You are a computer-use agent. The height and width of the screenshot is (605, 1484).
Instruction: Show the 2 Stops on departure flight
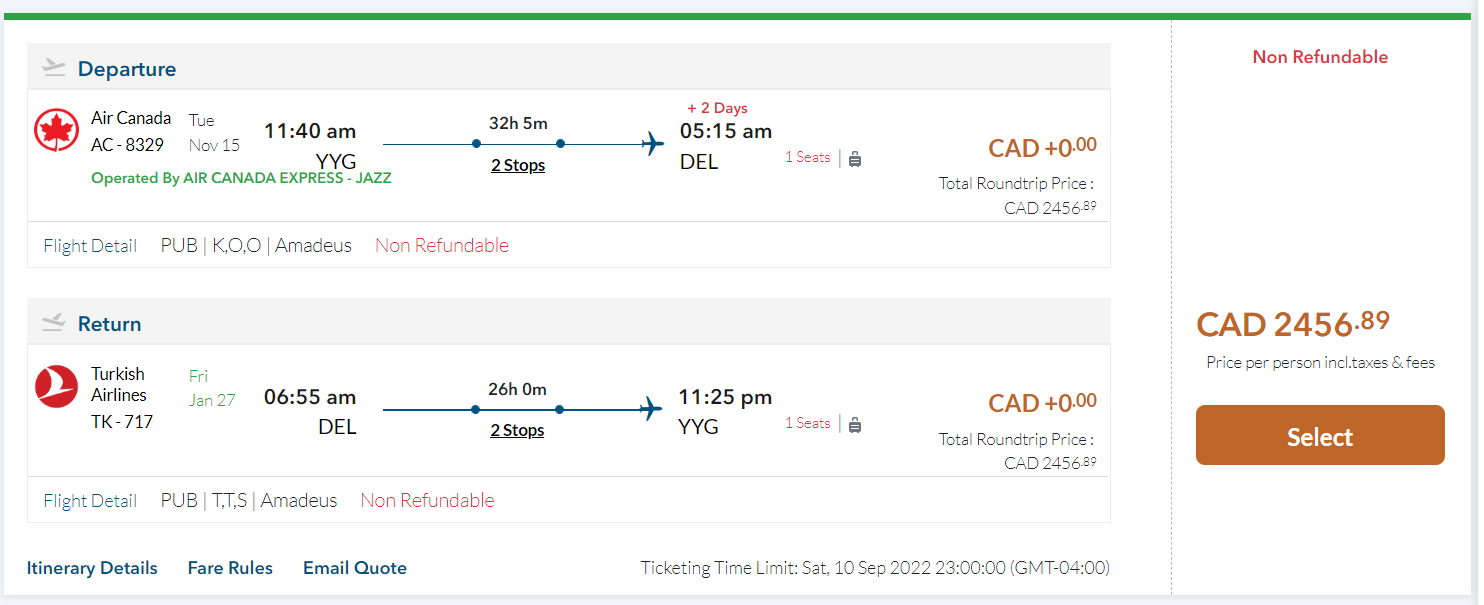(518, 166)
